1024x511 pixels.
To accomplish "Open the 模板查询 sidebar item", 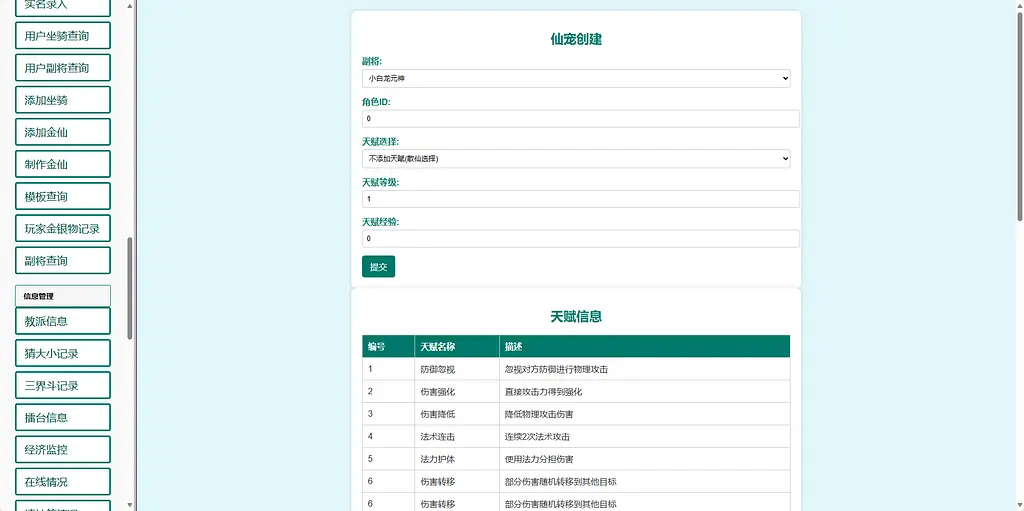I will click(62, 197).
